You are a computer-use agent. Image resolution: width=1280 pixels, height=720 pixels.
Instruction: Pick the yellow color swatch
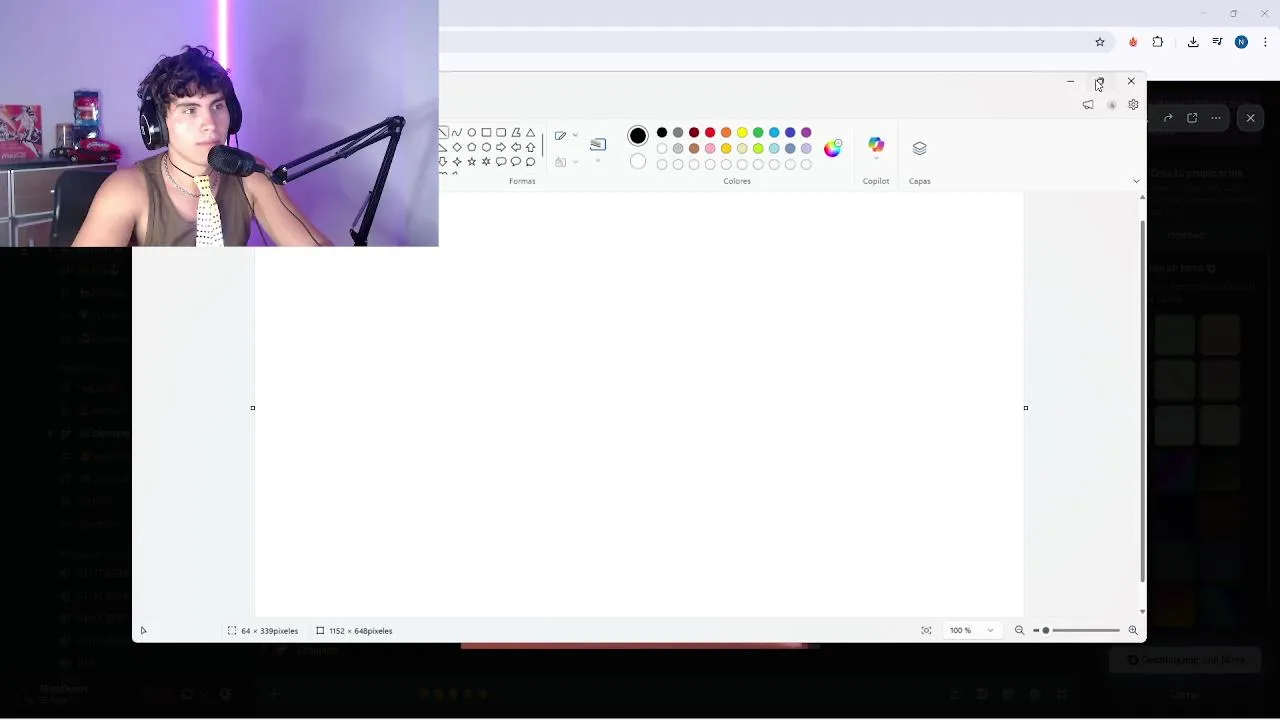742,132
